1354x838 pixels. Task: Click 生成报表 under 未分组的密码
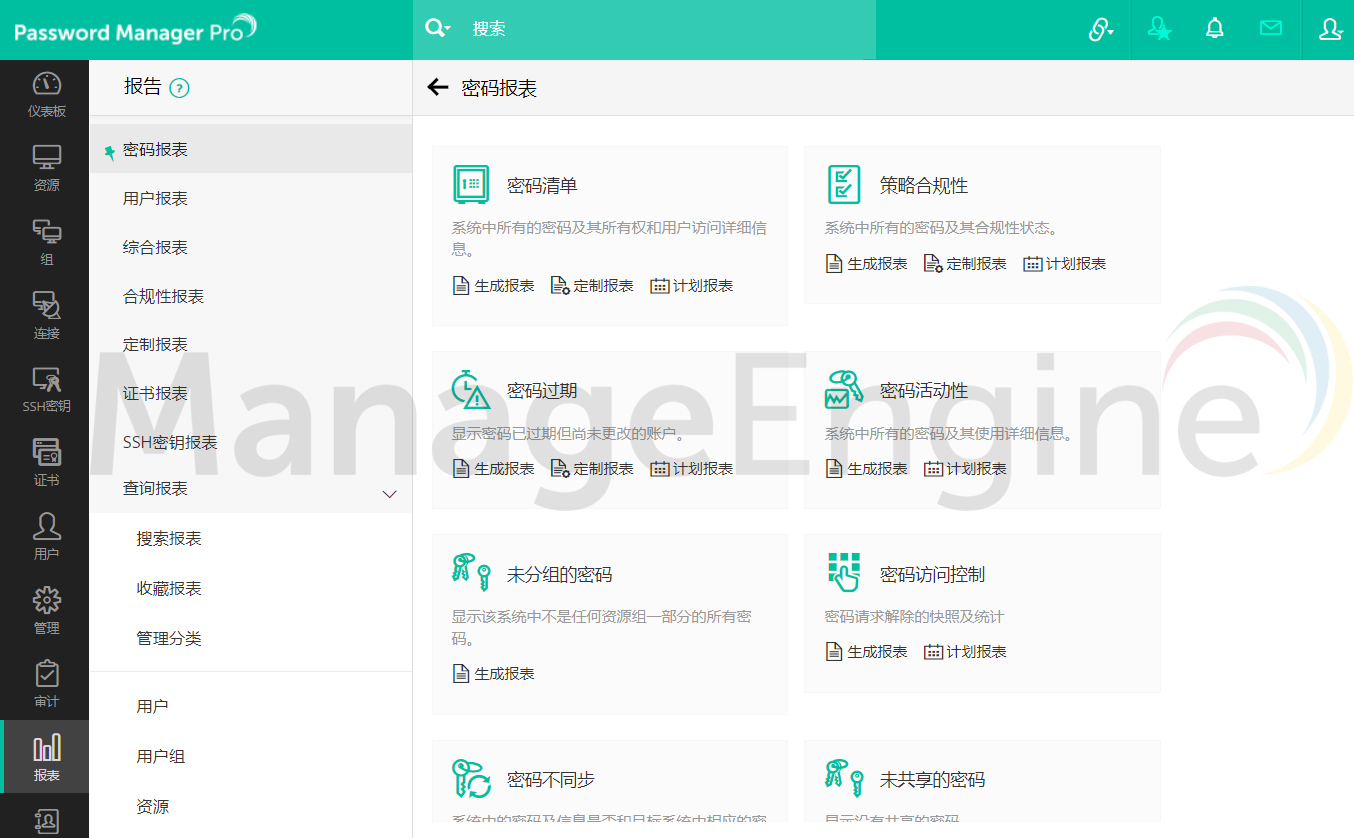[x=493, y=673]
